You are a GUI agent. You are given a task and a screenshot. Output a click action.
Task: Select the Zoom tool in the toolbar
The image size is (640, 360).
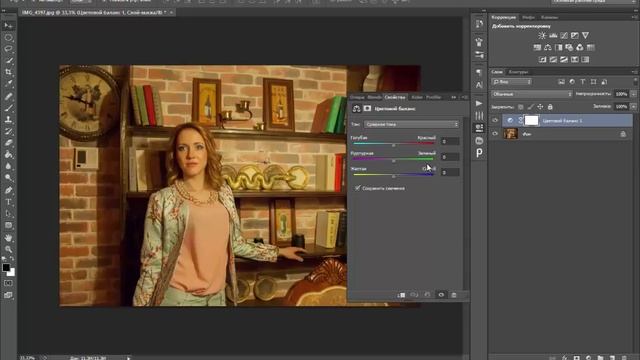[x=8, y=249]
